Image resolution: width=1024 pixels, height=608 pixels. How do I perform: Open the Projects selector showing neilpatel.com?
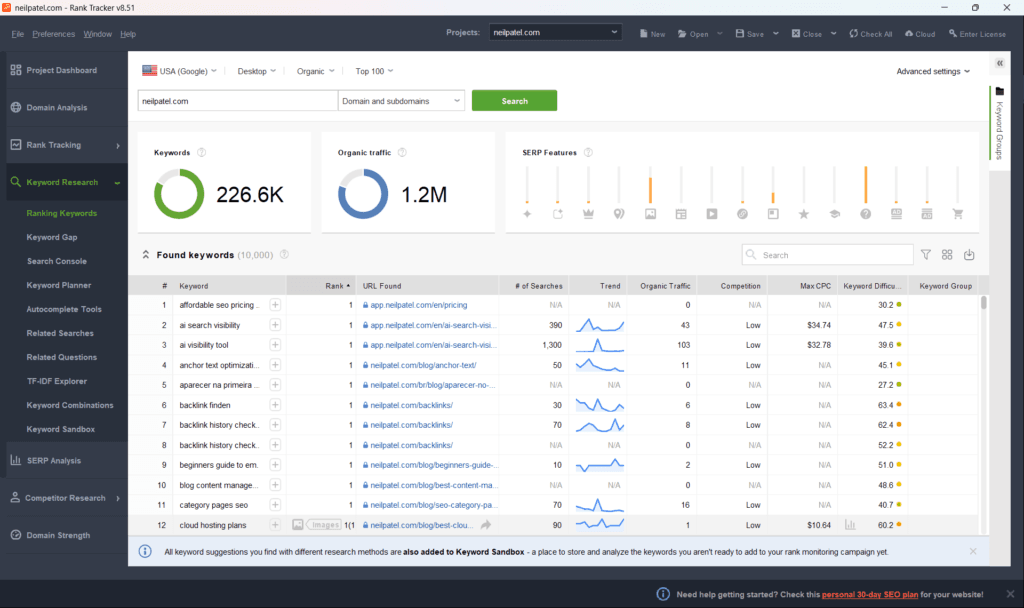(555, 32)
